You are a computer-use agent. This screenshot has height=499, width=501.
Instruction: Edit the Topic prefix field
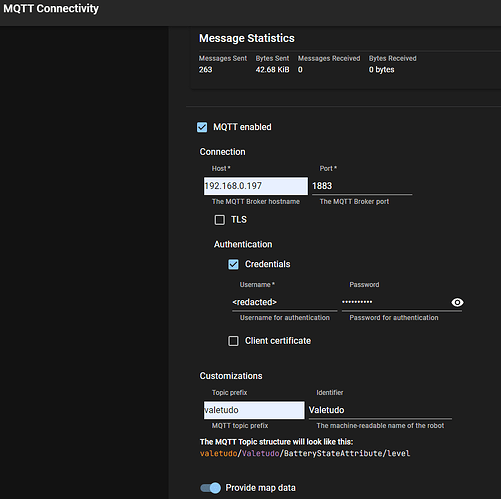254,410
